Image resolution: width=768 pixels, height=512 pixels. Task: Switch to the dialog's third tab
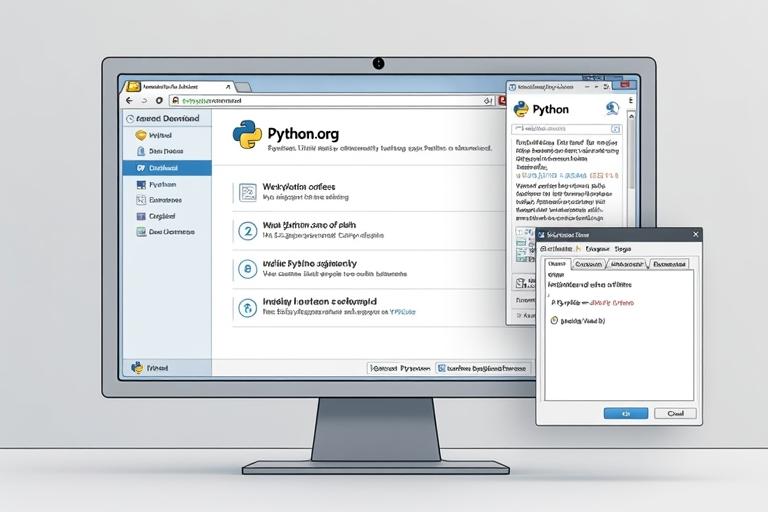point(627,264)
